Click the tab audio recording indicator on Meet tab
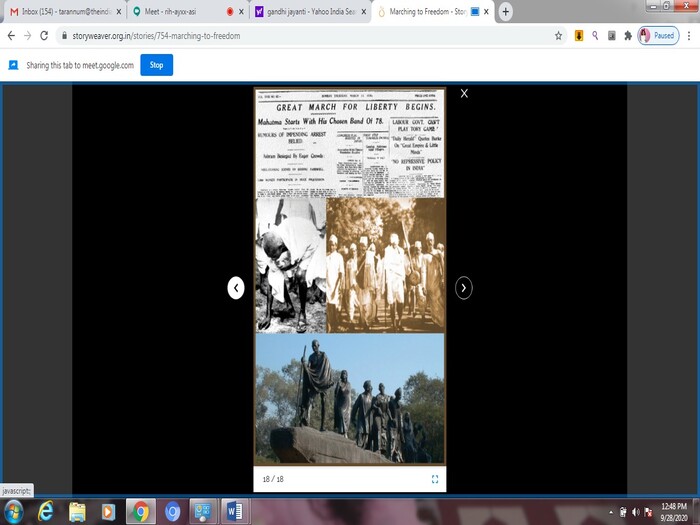The width and height of the screenshot is (700, 525). (230, 12)
